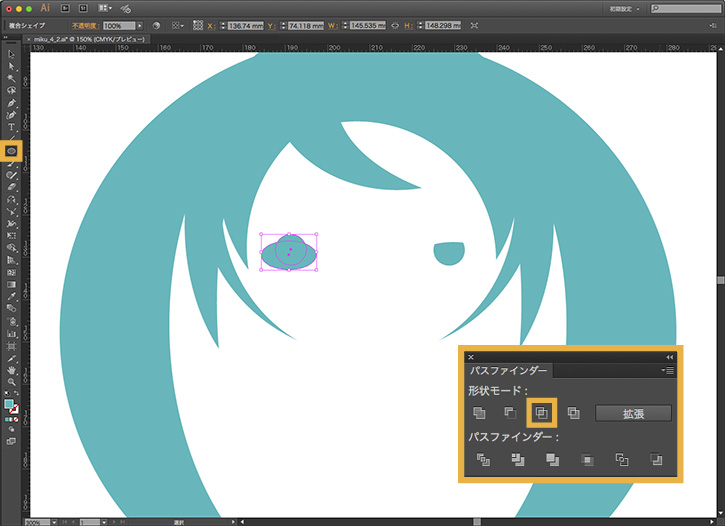
Task: Toggle the drawing mode button
Action: (11, 430)
